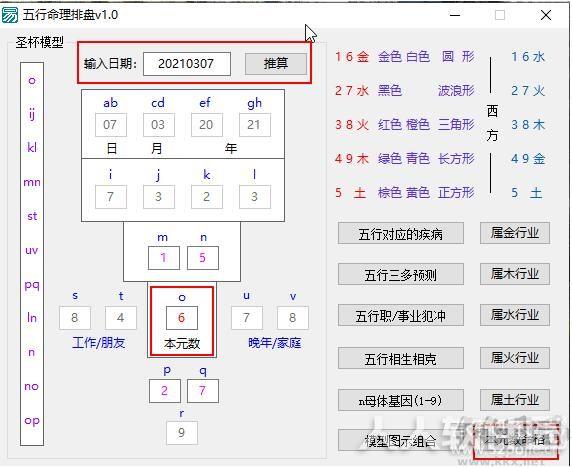Select the 'mn' entry in left list
The width and height of the screenshot is (572, 468).
[x=32, y=182]
